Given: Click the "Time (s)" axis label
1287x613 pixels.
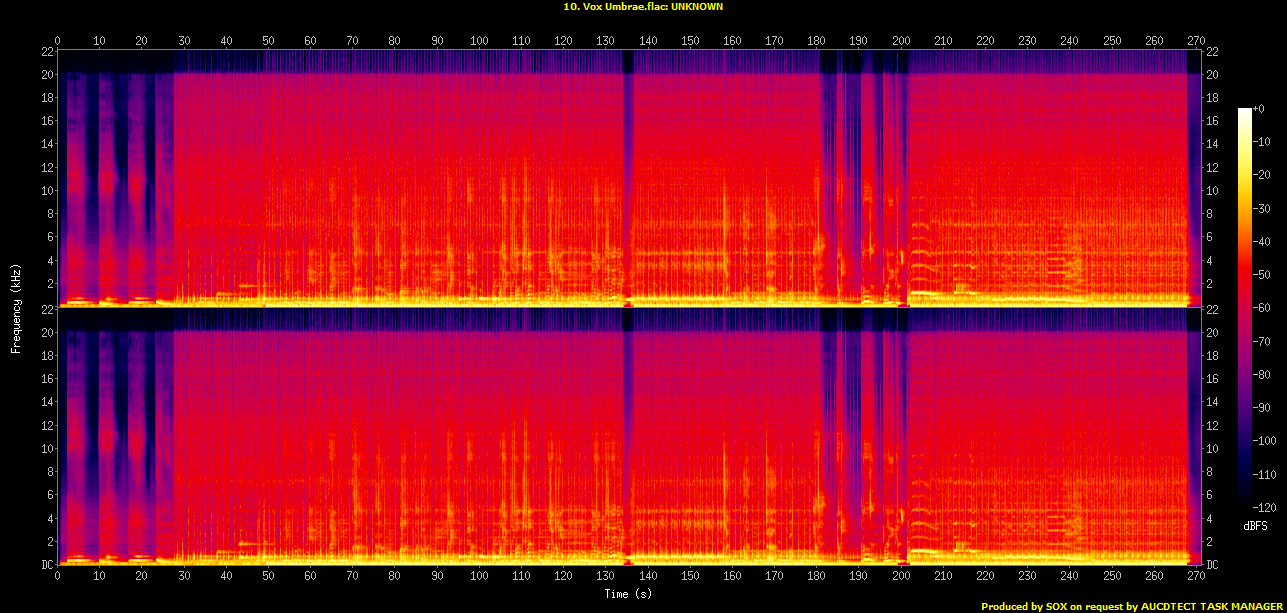Looking at the screenshot, I should click(x=628, y=595).
